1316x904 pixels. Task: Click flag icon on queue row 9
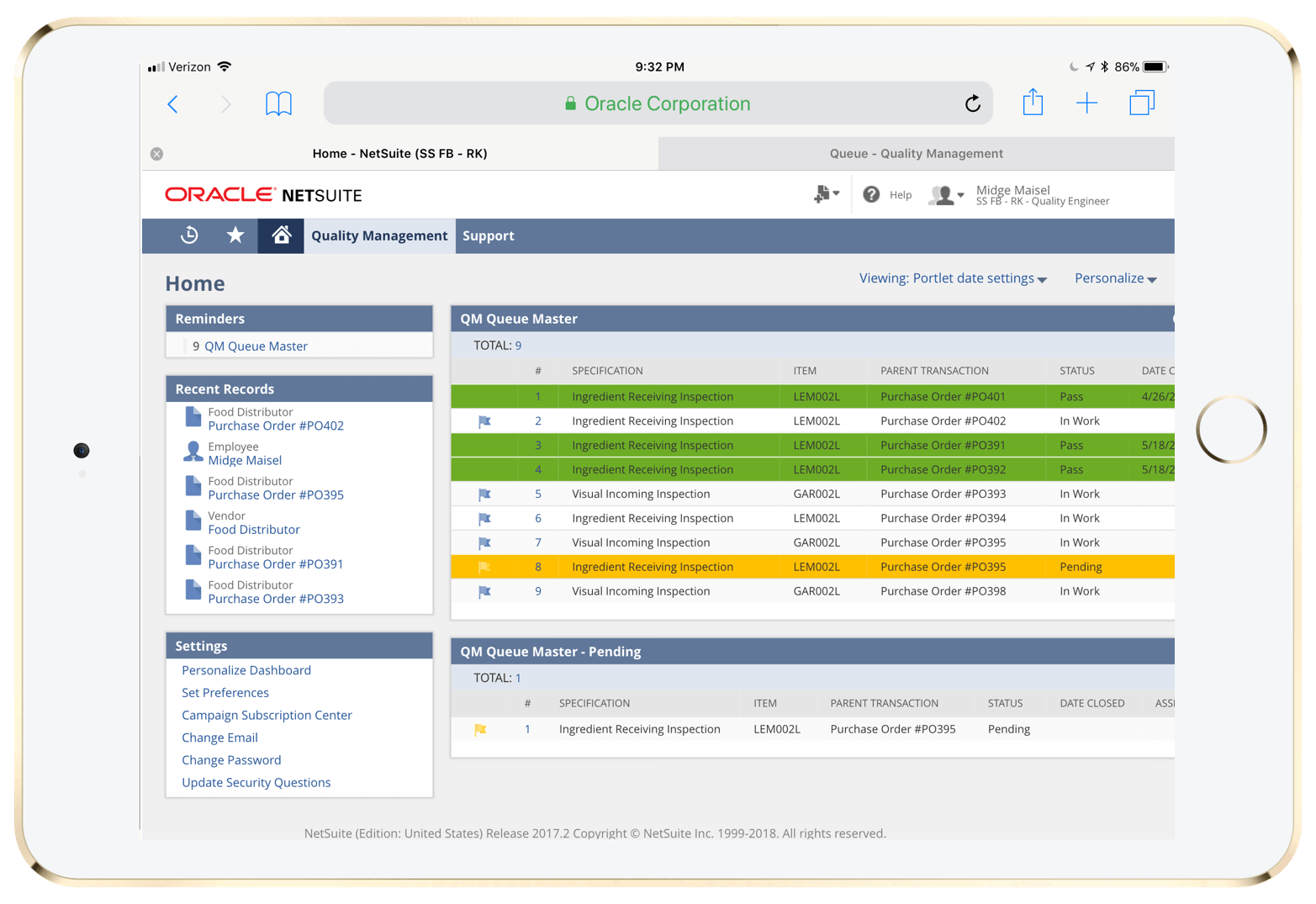tap(484, 592)
